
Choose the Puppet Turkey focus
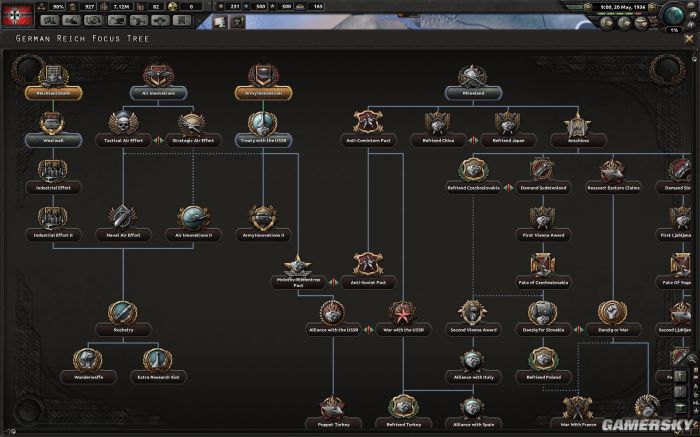click(333, 413)
